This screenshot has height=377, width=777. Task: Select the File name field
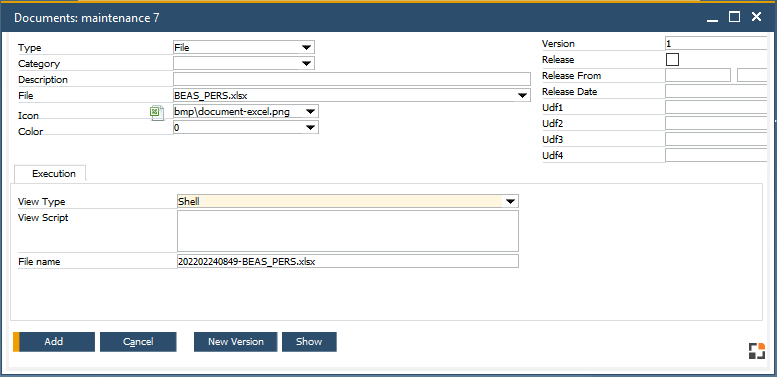click(348, 261)
